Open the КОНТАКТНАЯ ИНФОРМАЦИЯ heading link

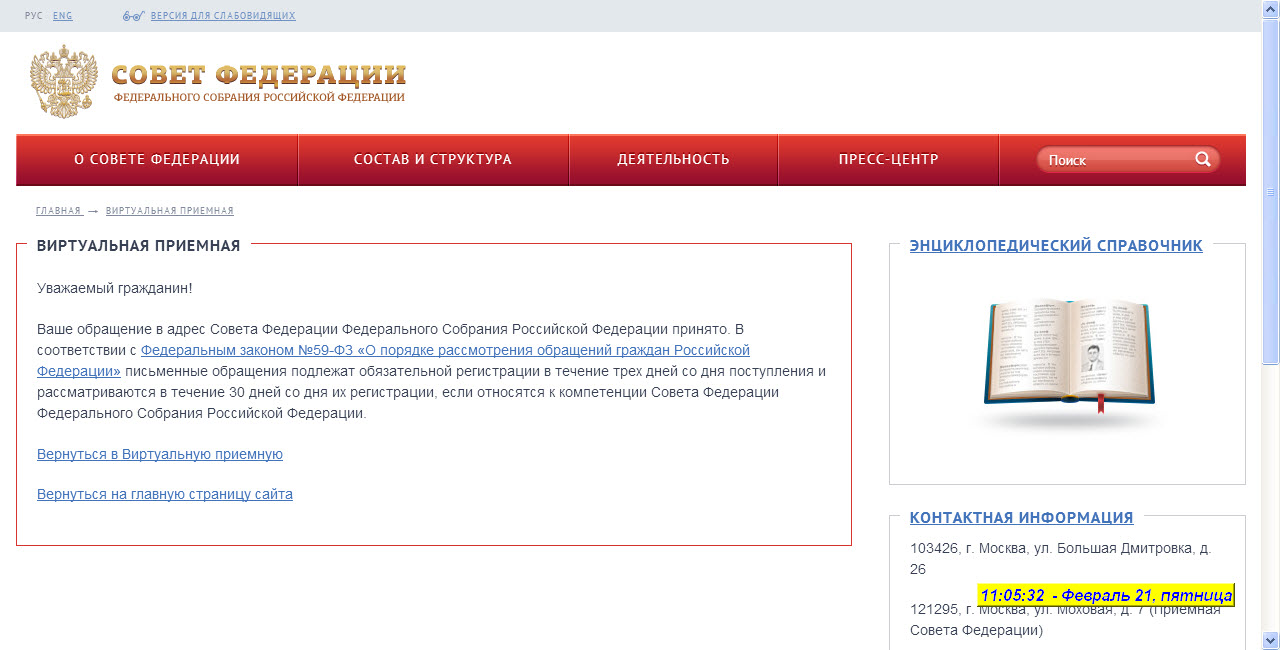point(1021,517)
